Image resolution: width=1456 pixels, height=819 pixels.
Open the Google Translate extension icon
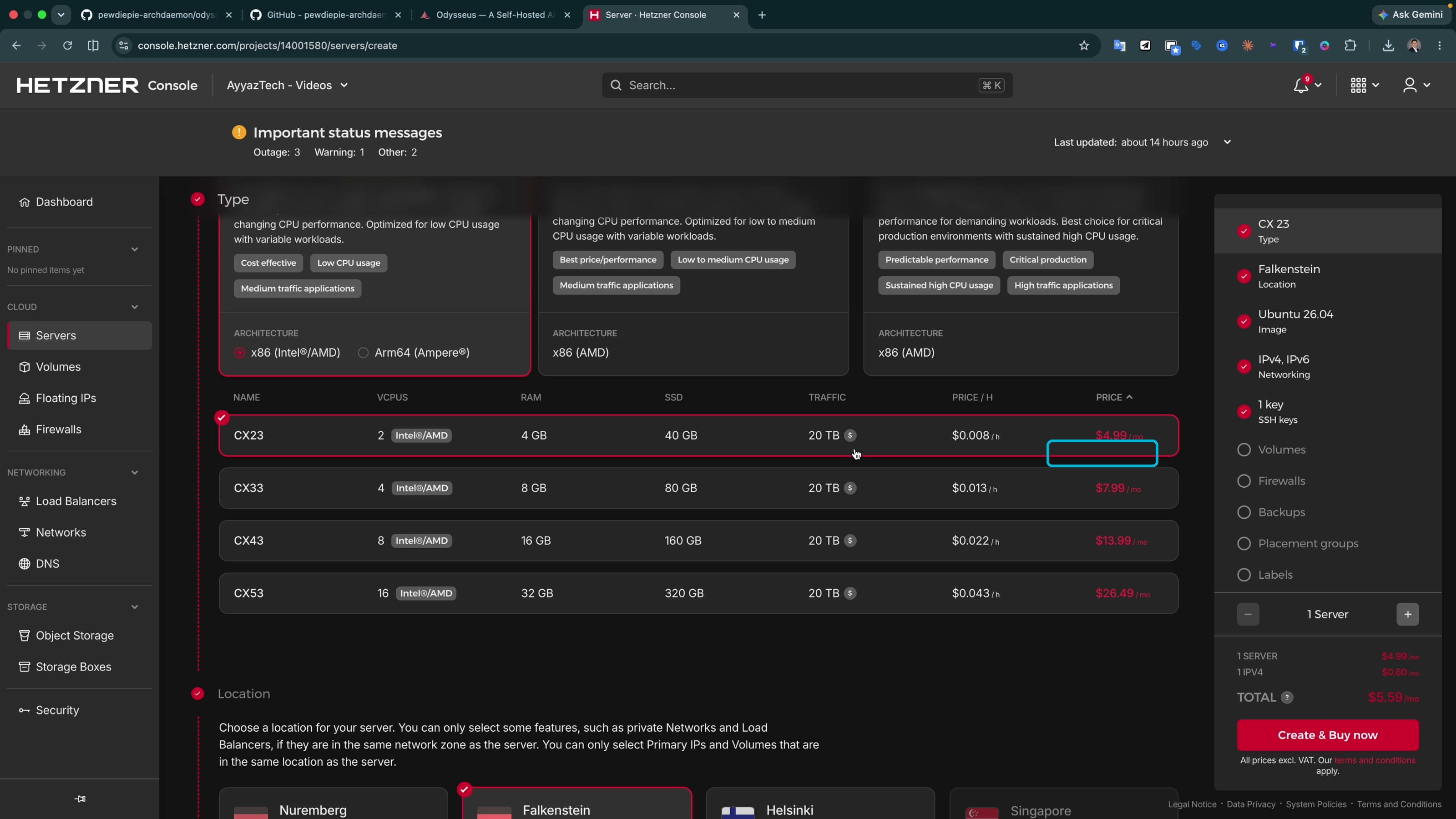coord(1119,46)
